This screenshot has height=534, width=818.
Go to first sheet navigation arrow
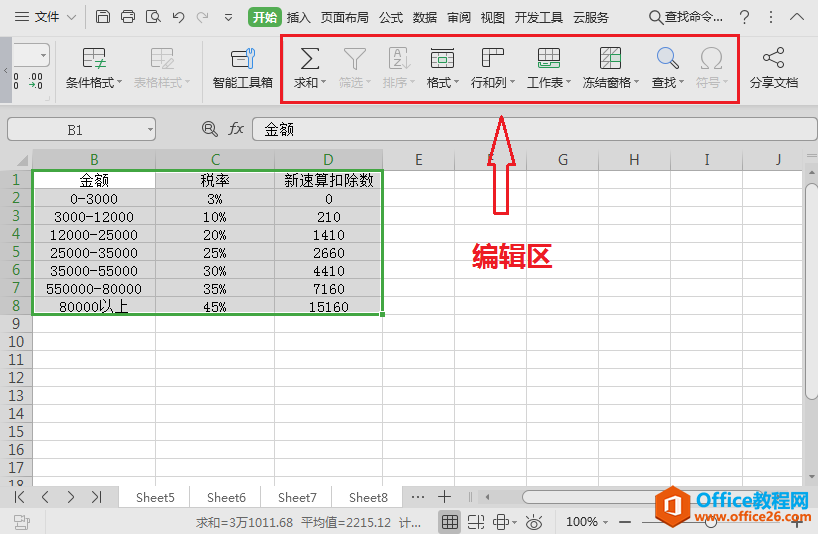tap(19, 497)
